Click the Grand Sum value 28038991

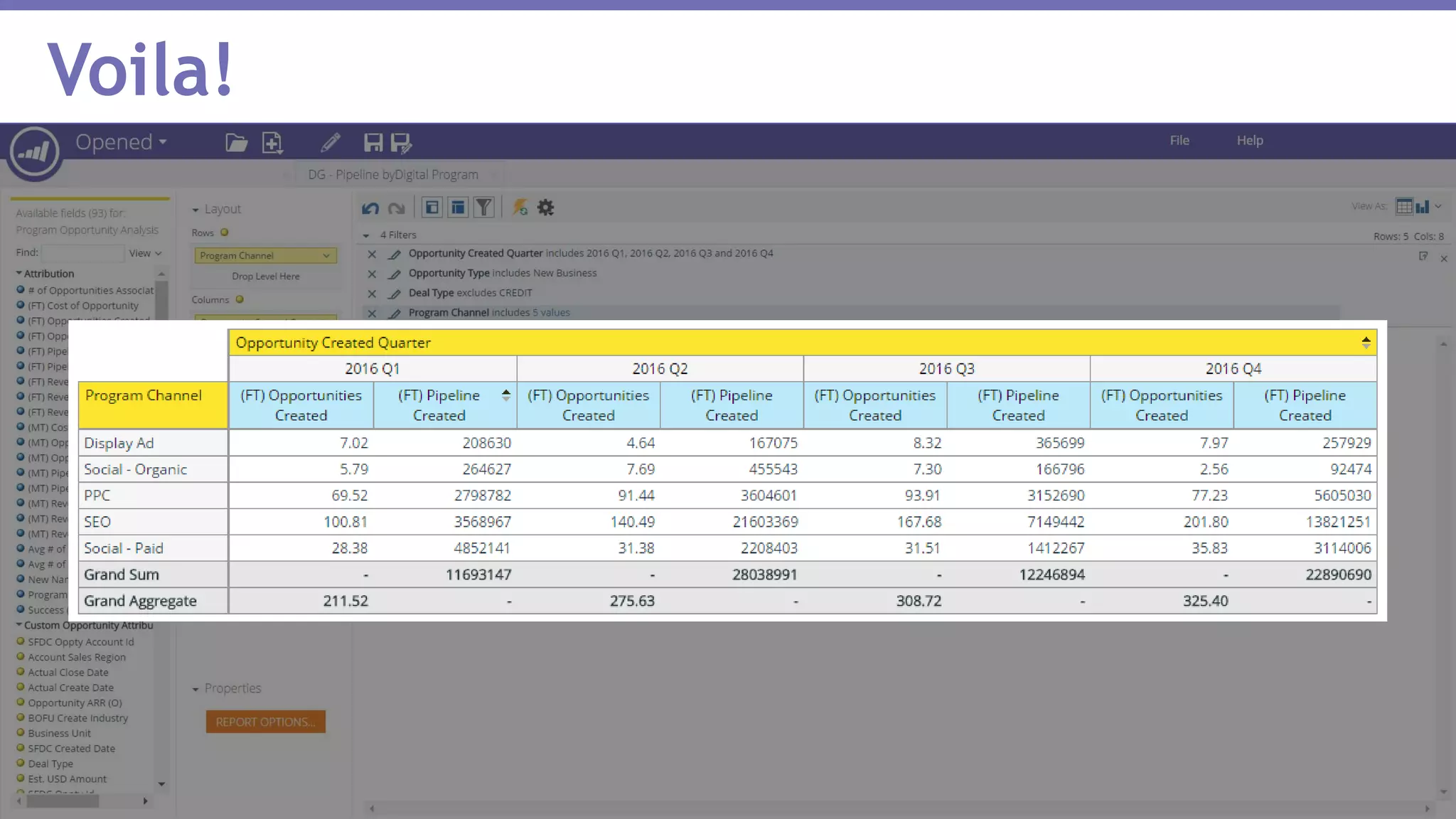pyautogui.click(x=764, y=574)
